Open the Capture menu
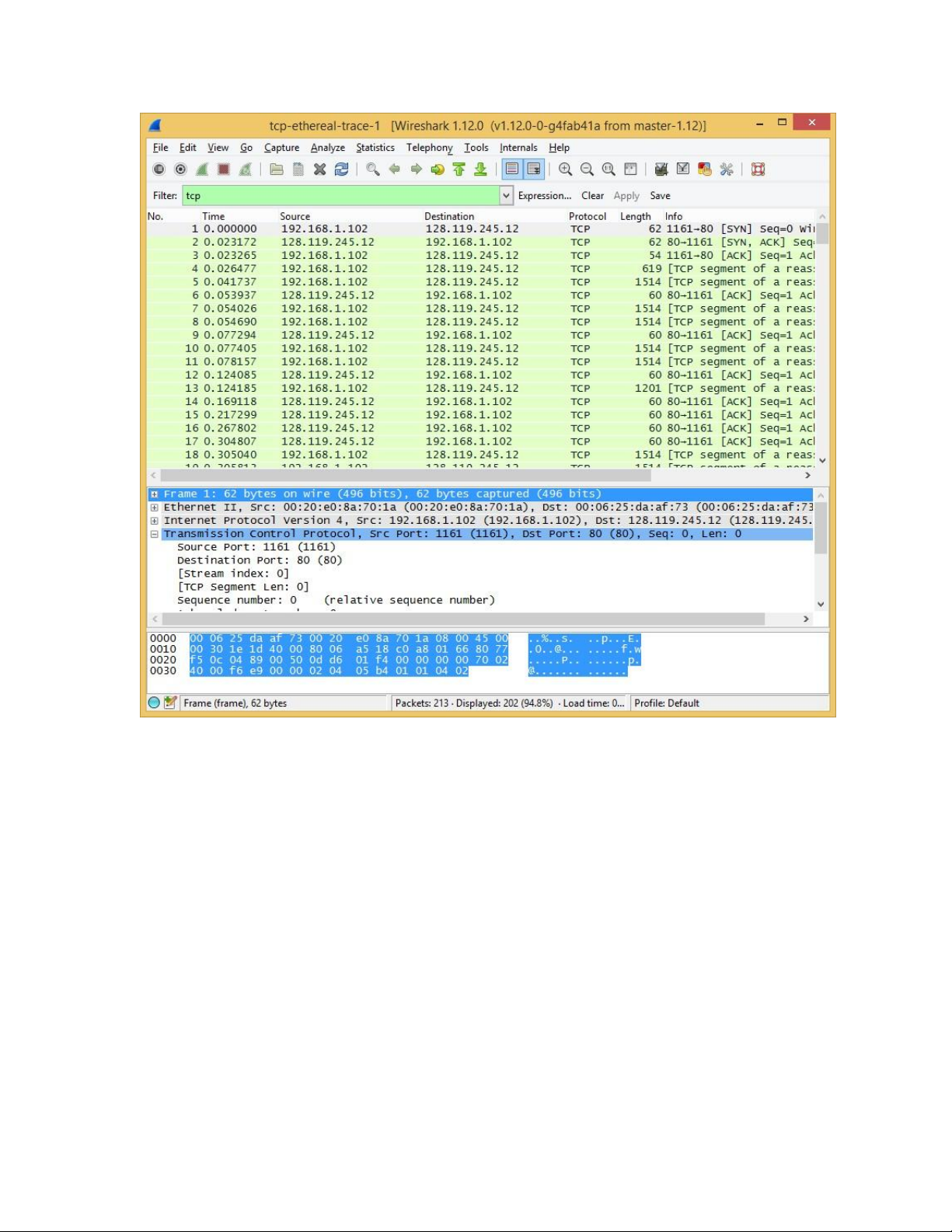Viewport: 952px width, 1232px height. 281,148
